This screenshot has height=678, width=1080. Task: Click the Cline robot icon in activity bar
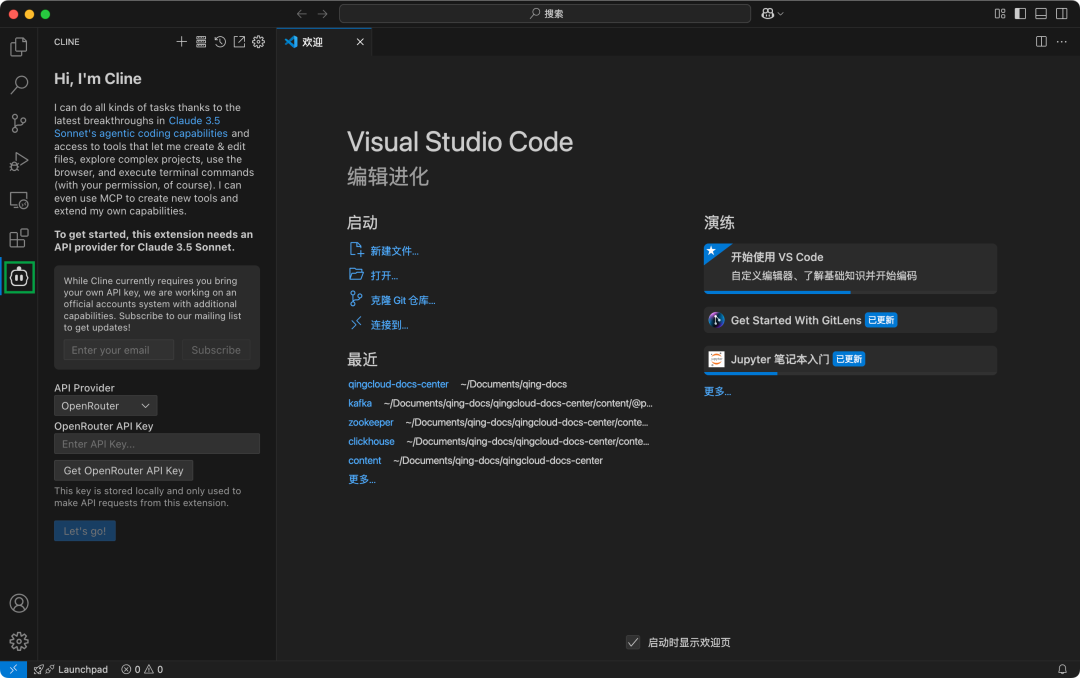[19, 278]
